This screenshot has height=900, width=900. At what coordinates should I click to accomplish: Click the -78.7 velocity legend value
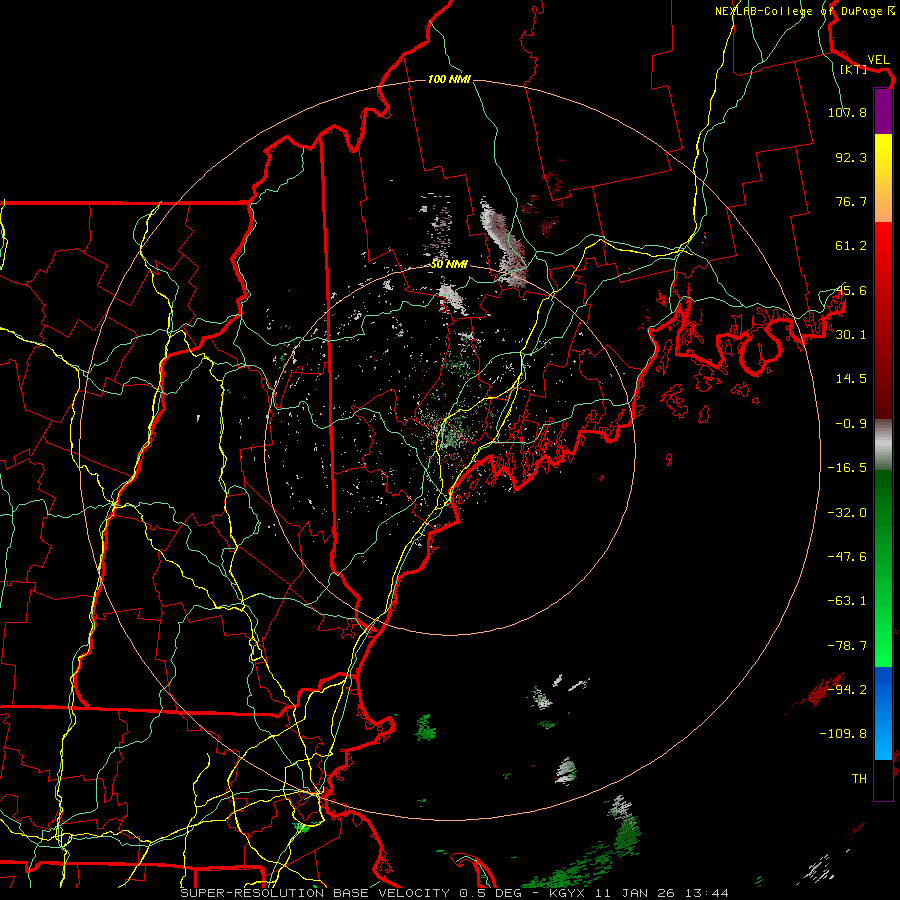click(847, 646)
